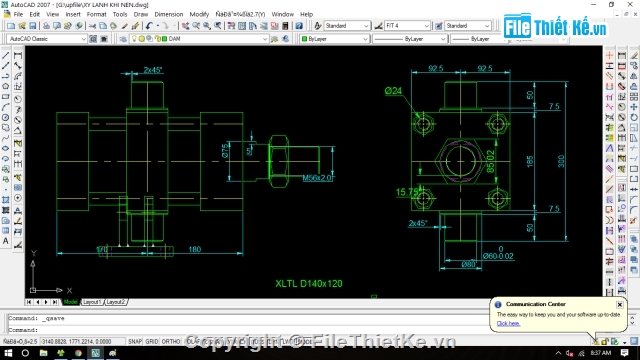Open the AutoCAD Classic workspace dropdown

click(x=83, y=39)
